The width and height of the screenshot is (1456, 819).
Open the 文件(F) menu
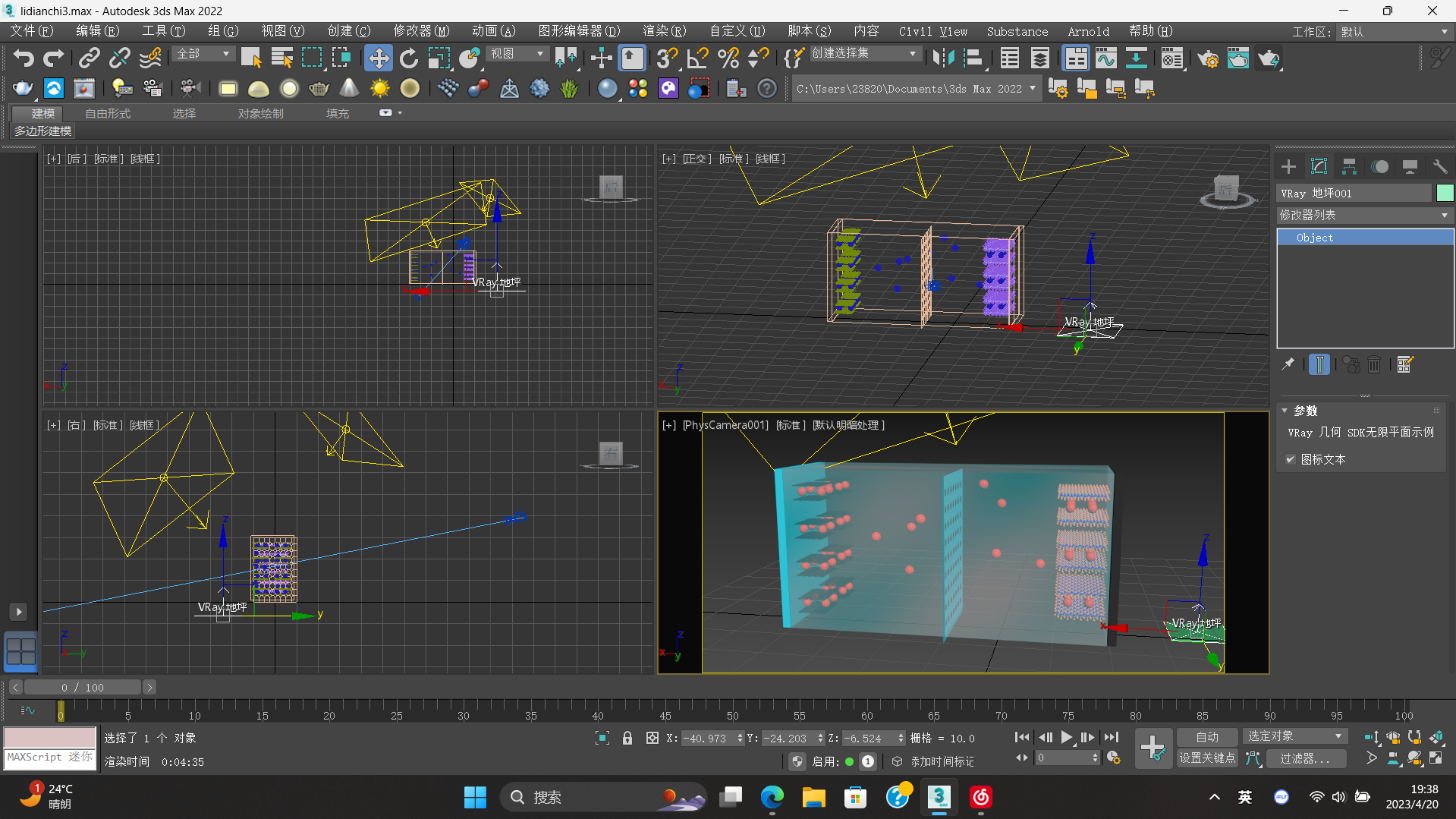31,31
